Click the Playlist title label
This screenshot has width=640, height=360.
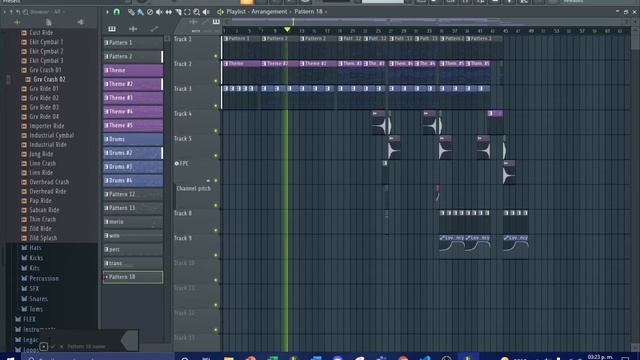pyautogui.click(x=236, y=12)
